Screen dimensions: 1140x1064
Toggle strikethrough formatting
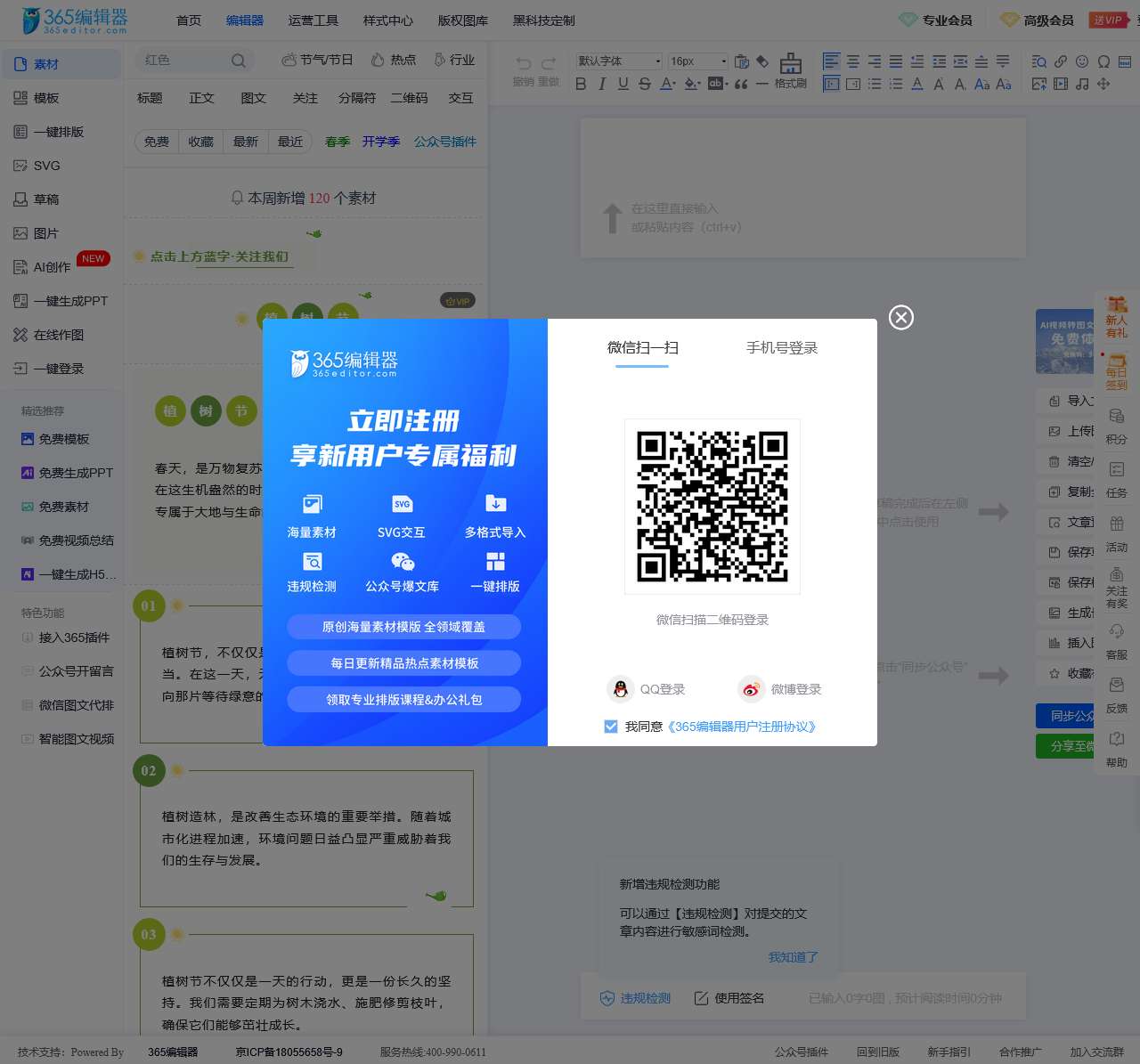coord(645,84)
